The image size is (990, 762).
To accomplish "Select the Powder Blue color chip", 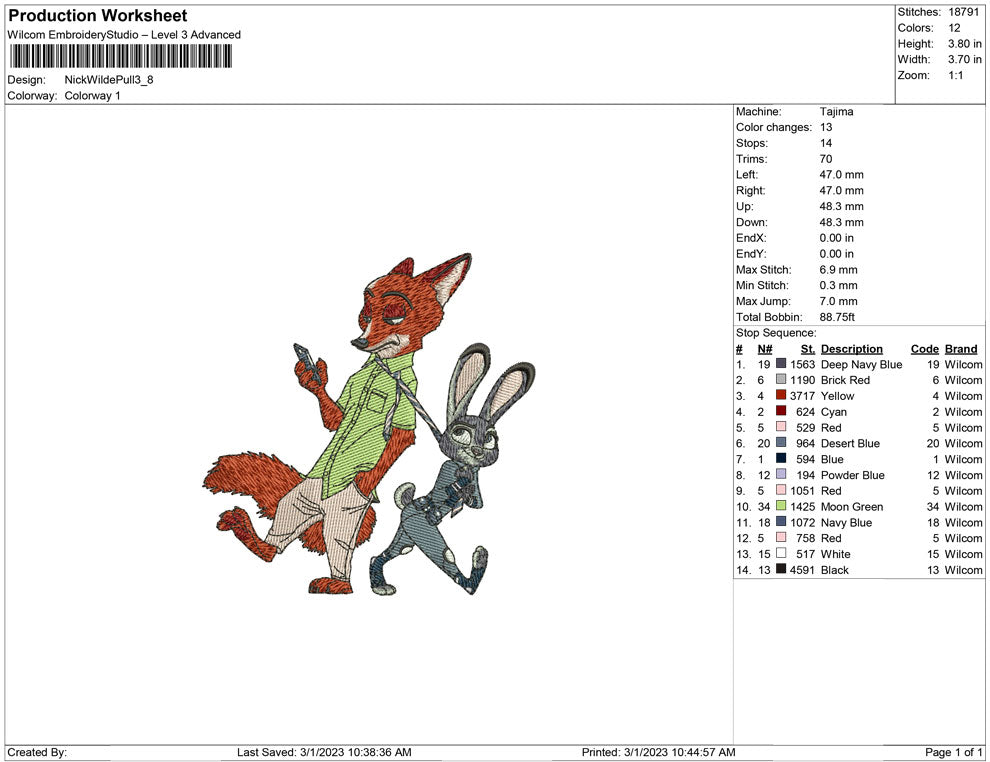I will point(778,475).
